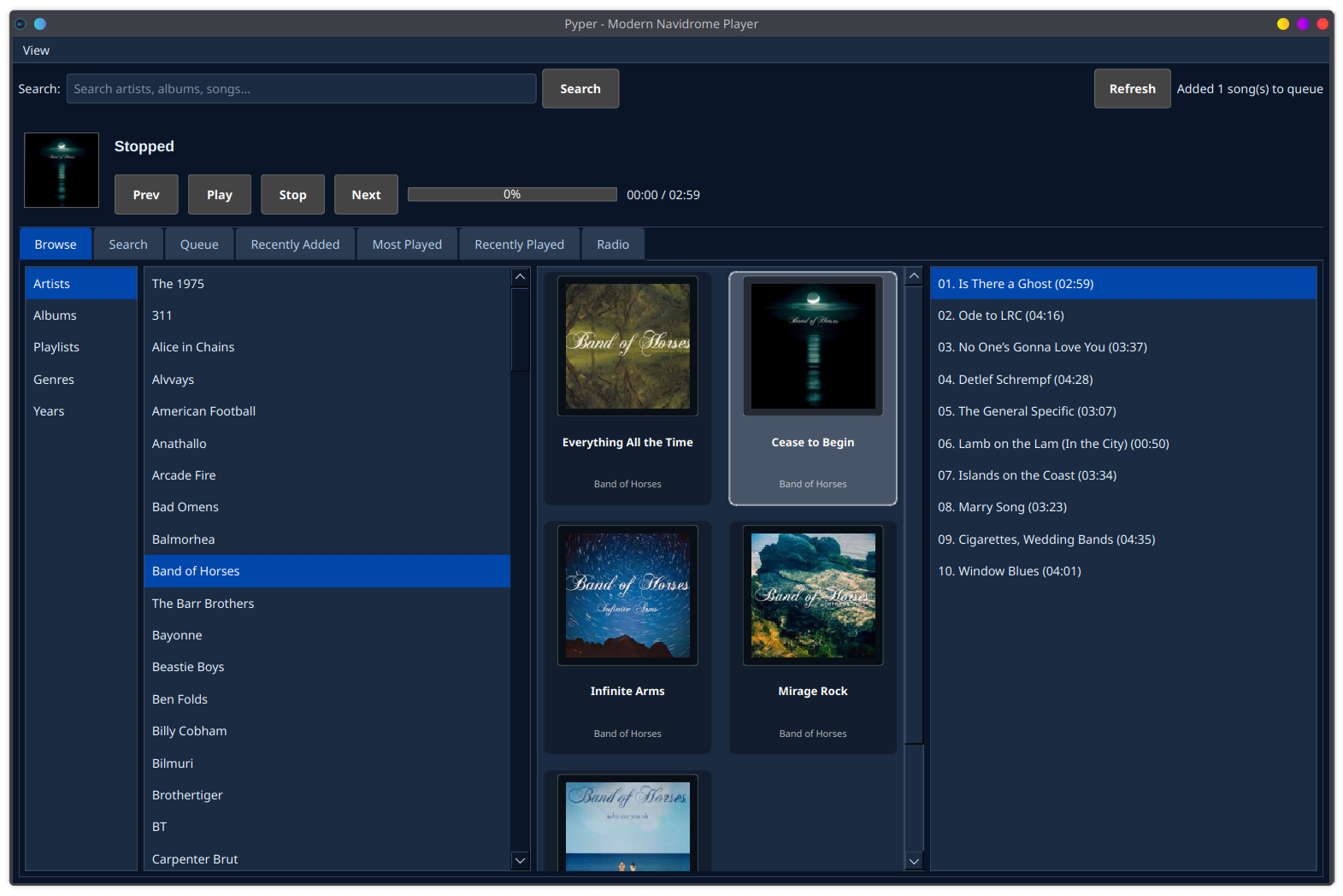Select artist Ben Folds

pos(327,699)
